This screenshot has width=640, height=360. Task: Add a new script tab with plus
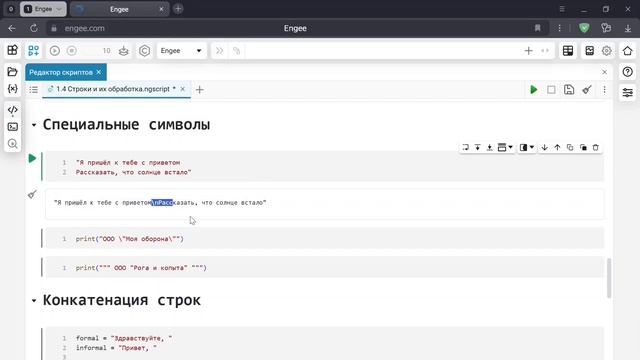tap(200, 90)
